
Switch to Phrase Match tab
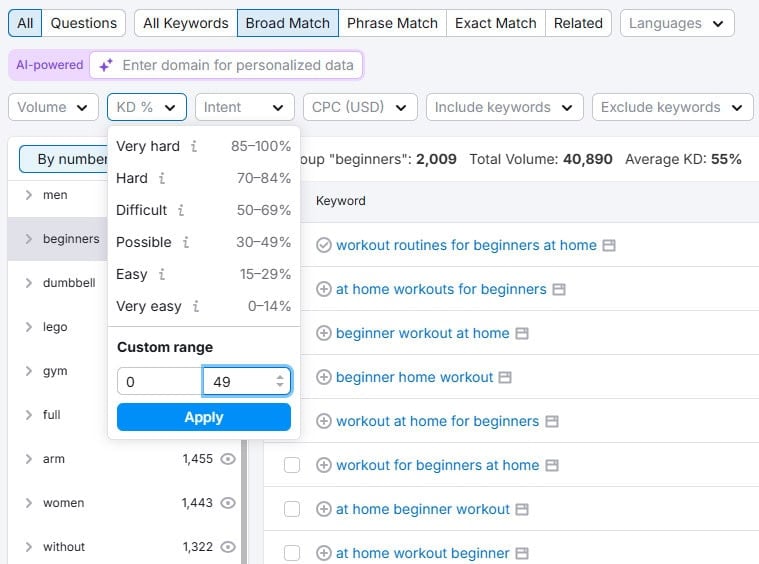[x=392, y=23]
